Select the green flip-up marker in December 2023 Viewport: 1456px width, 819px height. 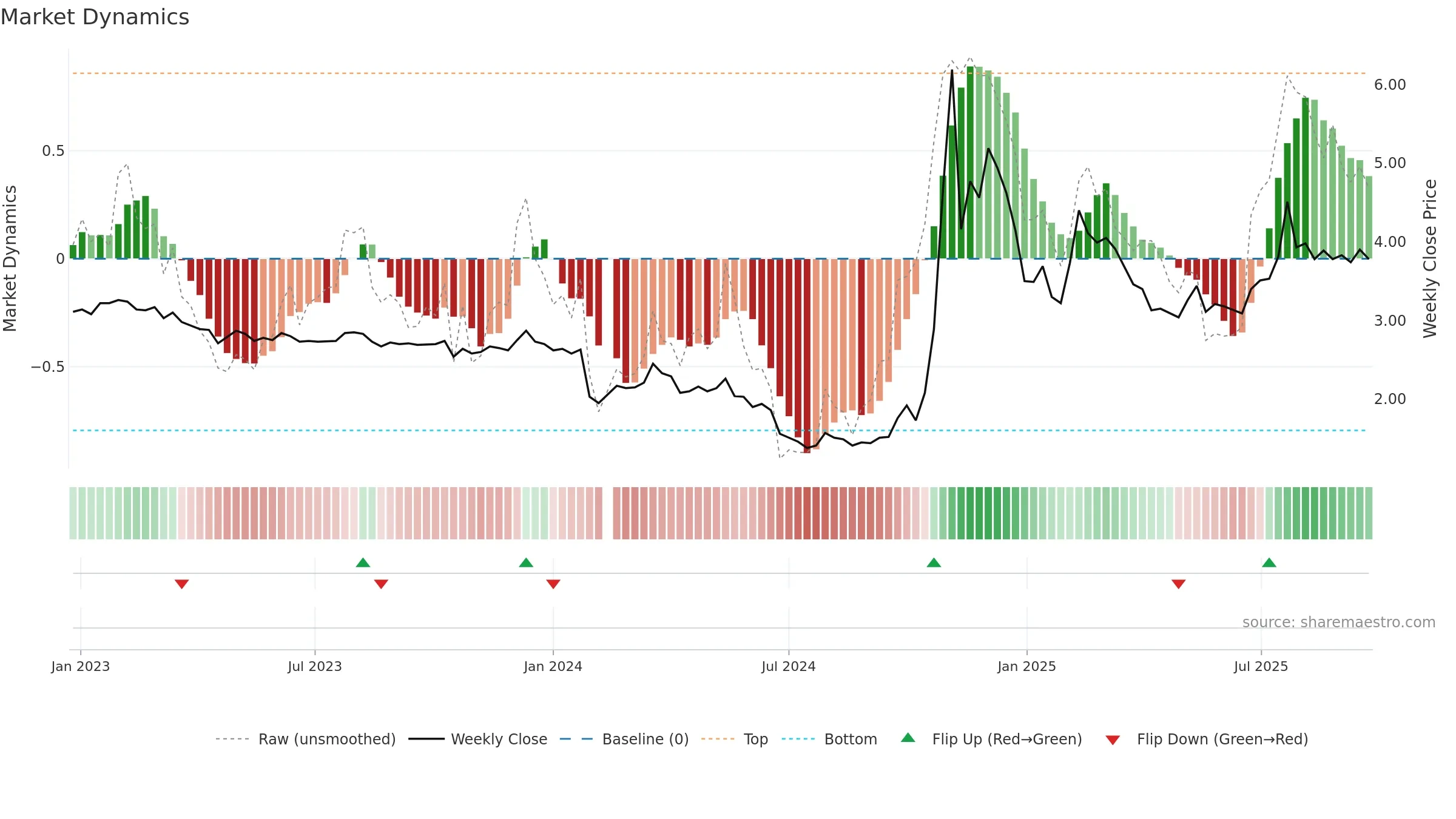pyautogui.click(x=526, y=562)
